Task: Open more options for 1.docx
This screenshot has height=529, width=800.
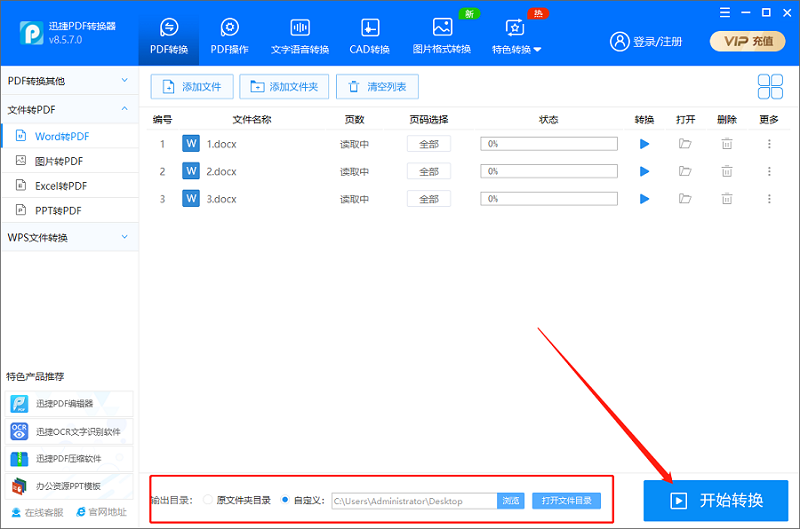Action: [769, 144]
